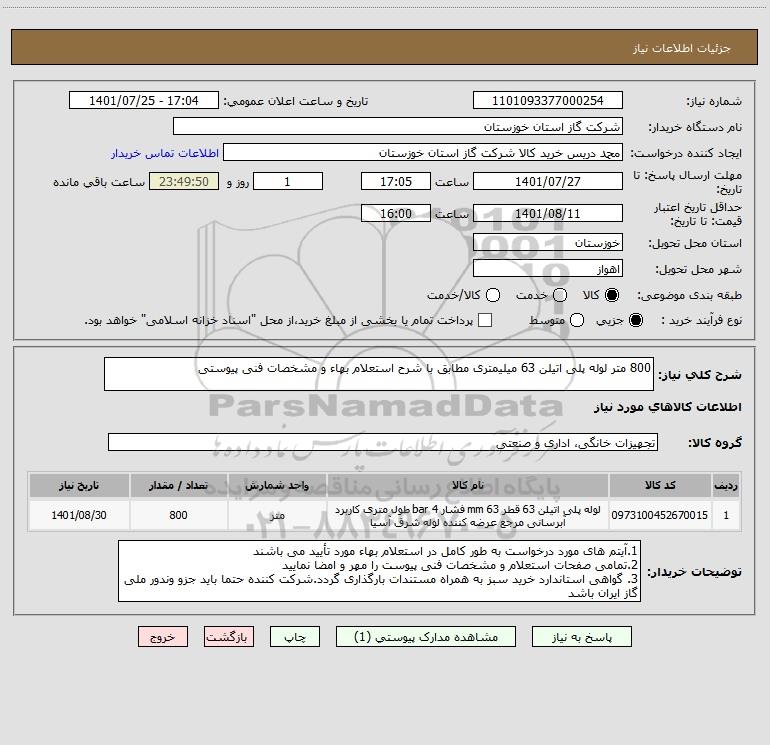Select the متوسط purchase type radio

pos(577,320)
